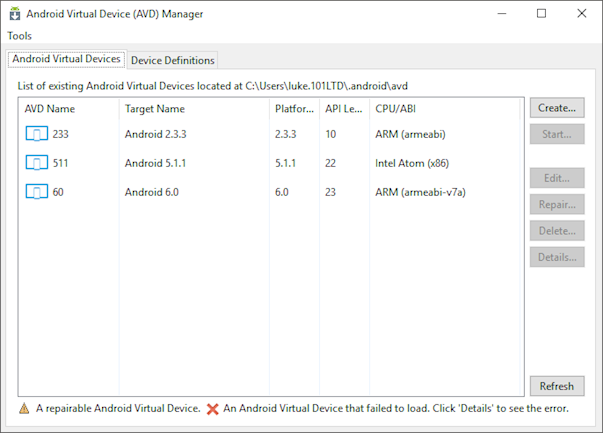603x433 pixels.
Task: Click target 'Android 5.1.1'
Action: (x=155, y=163)
